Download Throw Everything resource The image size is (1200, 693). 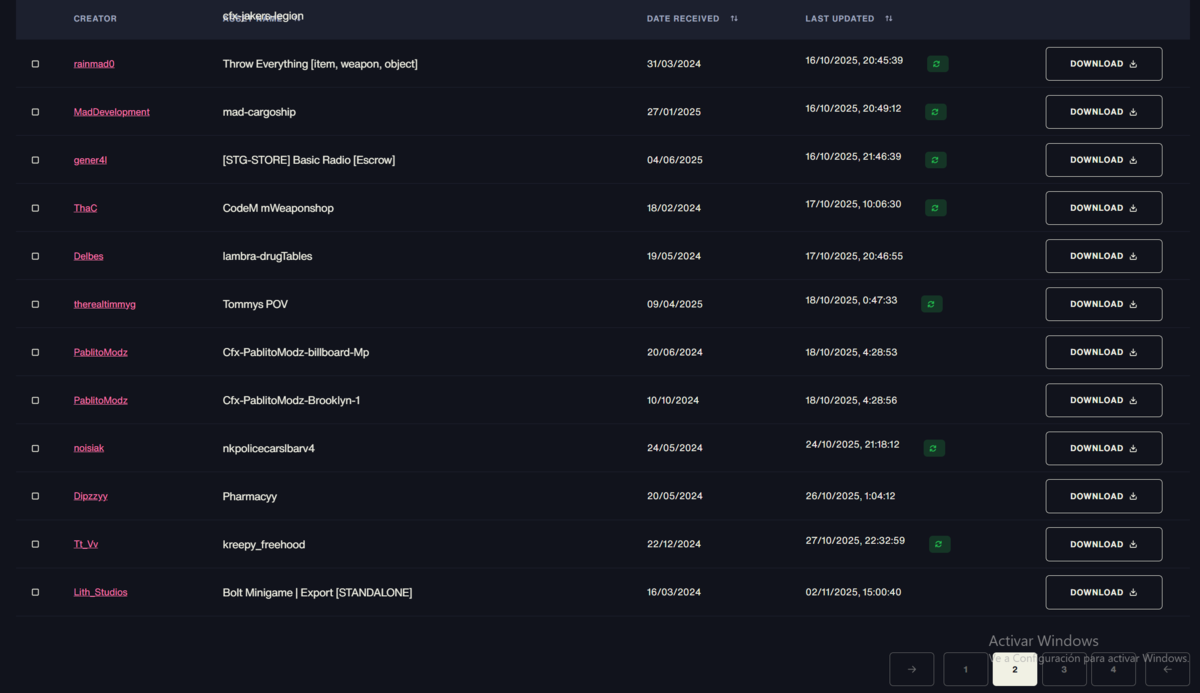coord(1104,64)
